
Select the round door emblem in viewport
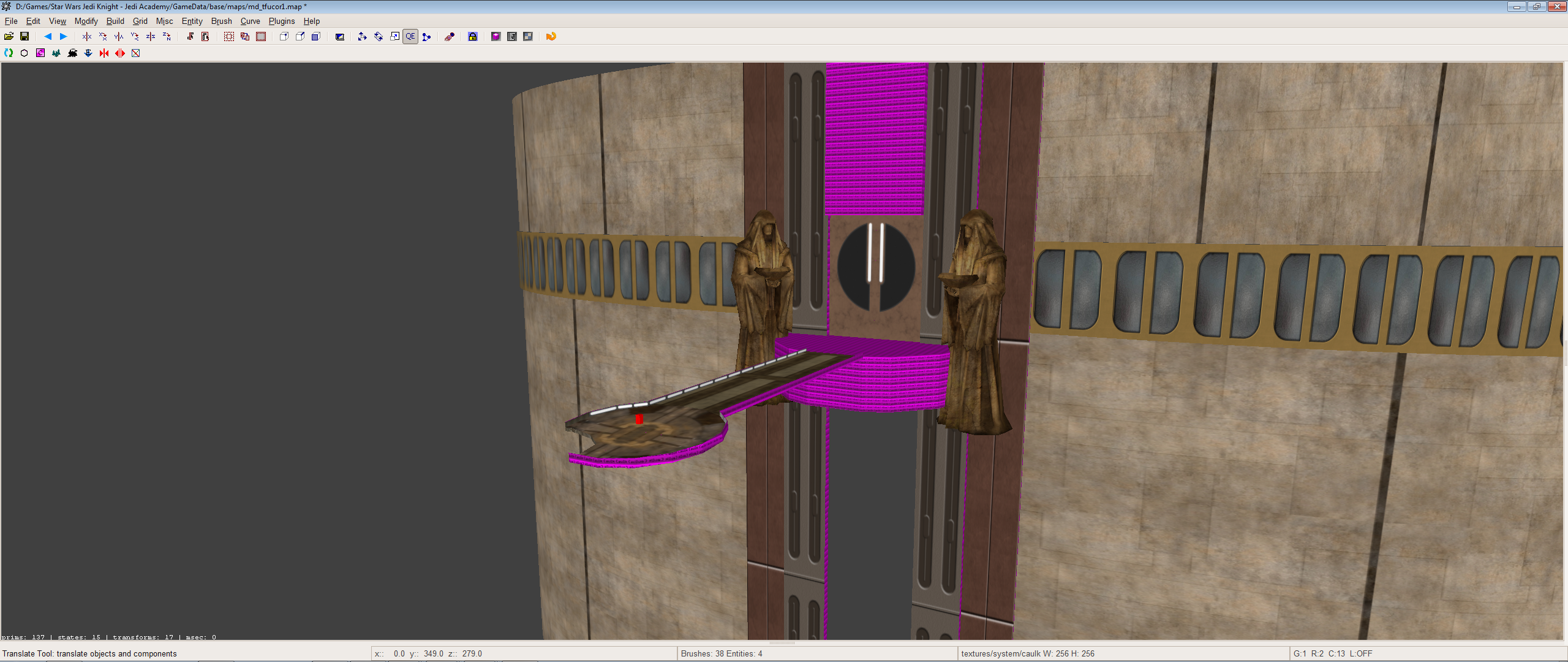[x=876, y=267]
